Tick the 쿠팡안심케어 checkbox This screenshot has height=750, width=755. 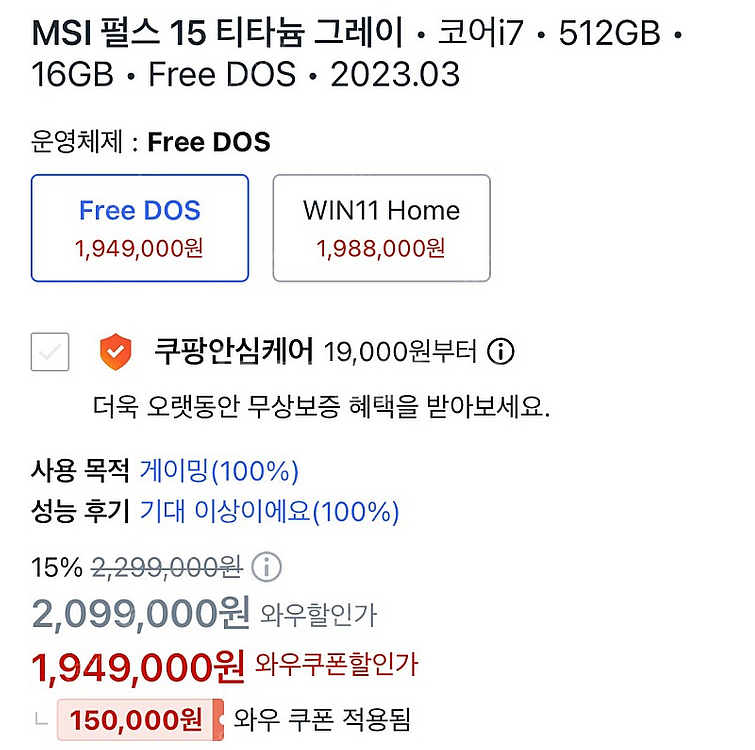coord(50,352)
